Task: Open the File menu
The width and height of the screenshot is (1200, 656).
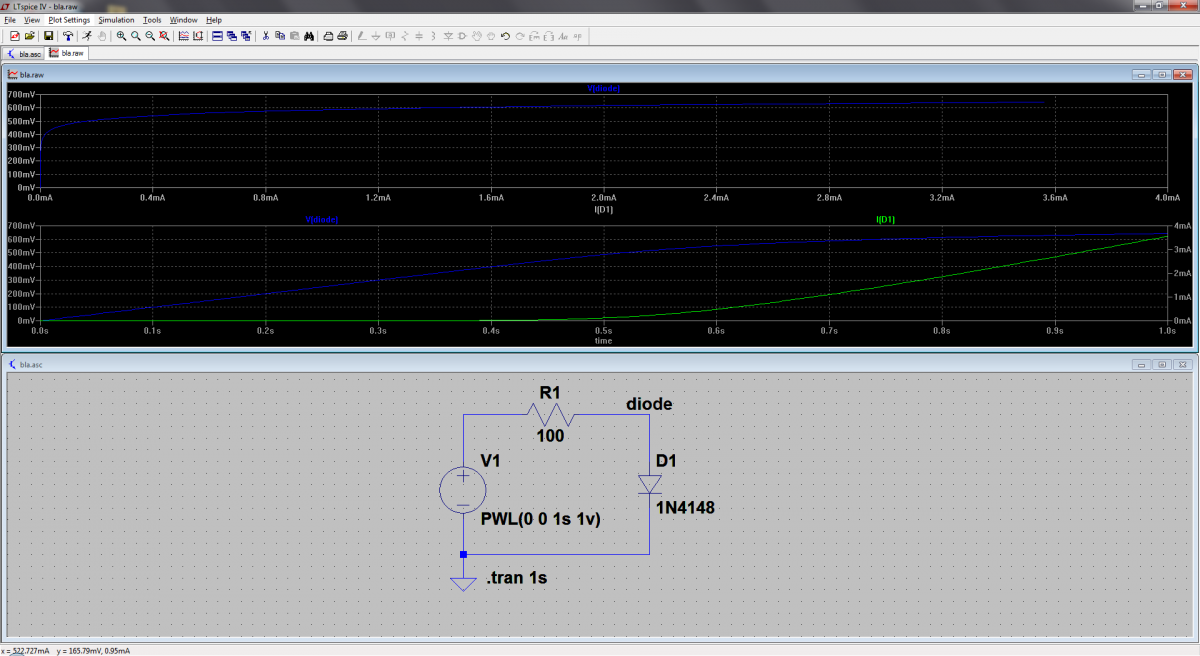Action: (x=10, y=20)
